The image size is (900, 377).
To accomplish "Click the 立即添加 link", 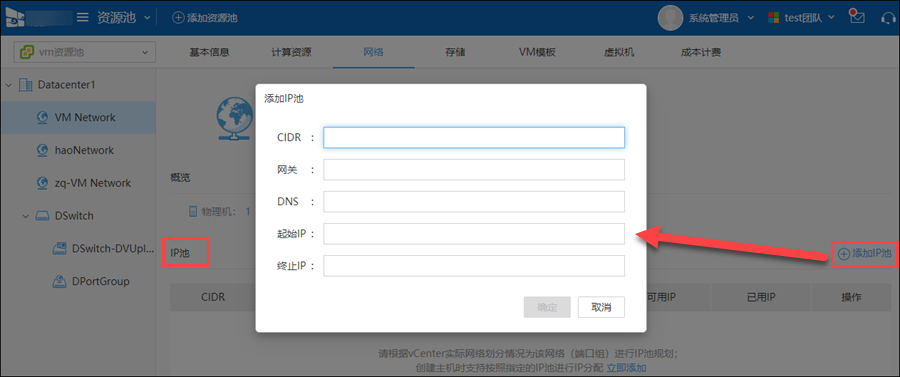I will point(627,367).
